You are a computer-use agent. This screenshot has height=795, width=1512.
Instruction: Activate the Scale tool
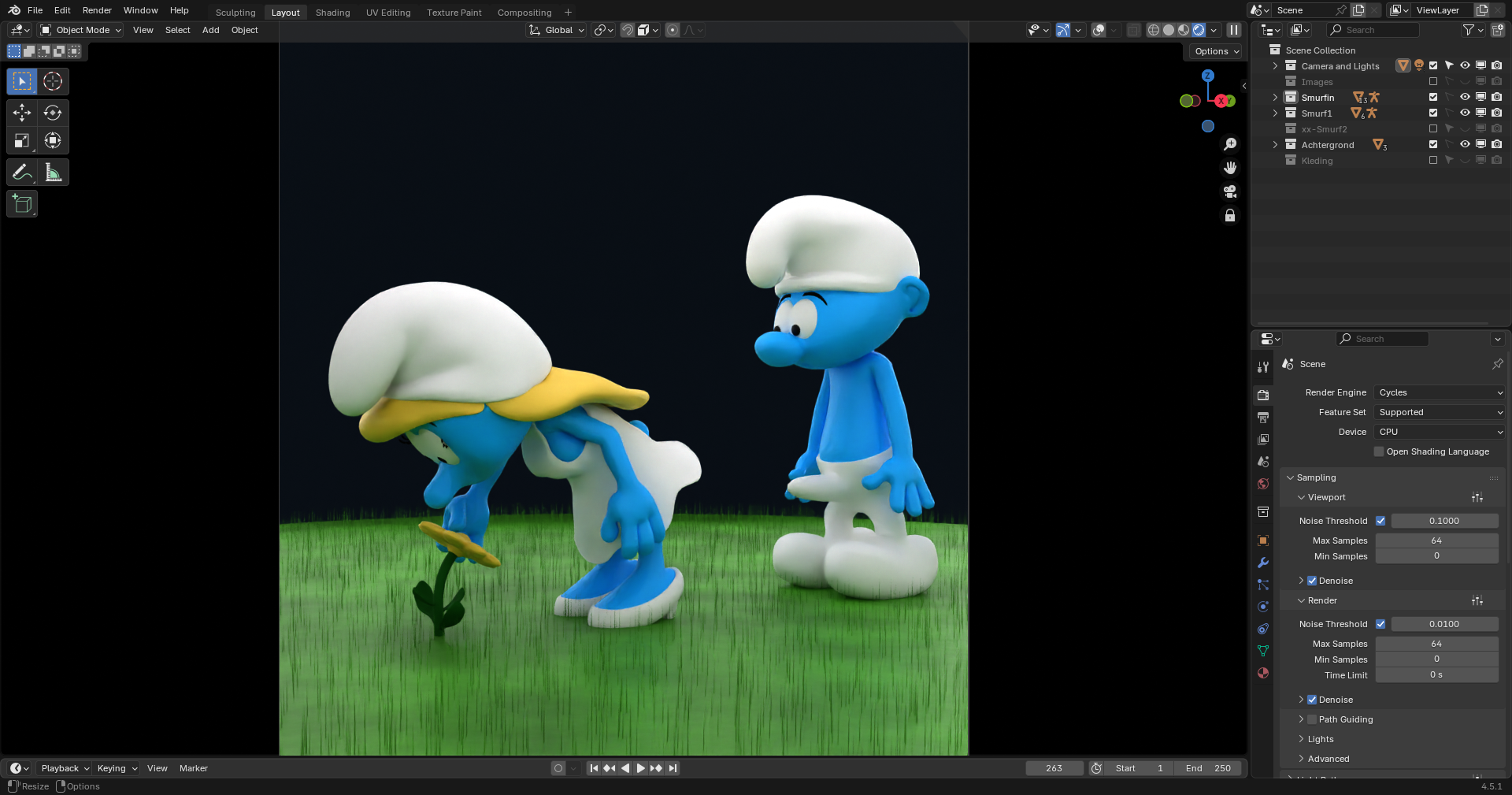click(x=22, y=141)
